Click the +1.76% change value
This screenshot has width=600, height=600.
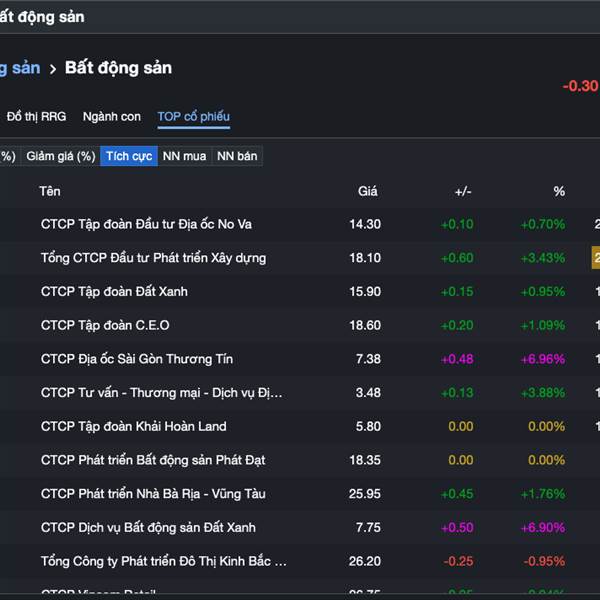tap(543, 494)
